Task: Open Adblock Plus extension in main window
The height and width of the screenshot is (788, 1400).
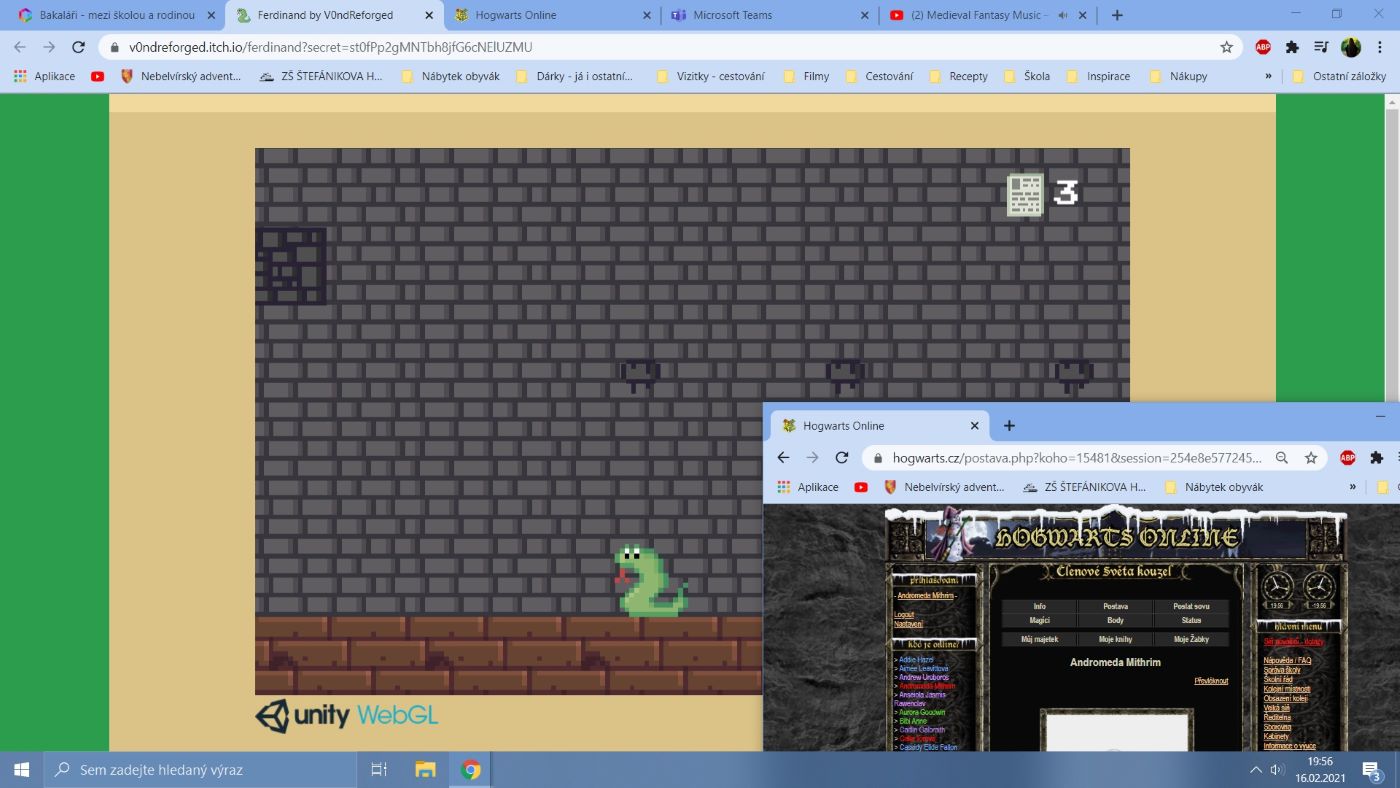Action: pos(1263,47)
